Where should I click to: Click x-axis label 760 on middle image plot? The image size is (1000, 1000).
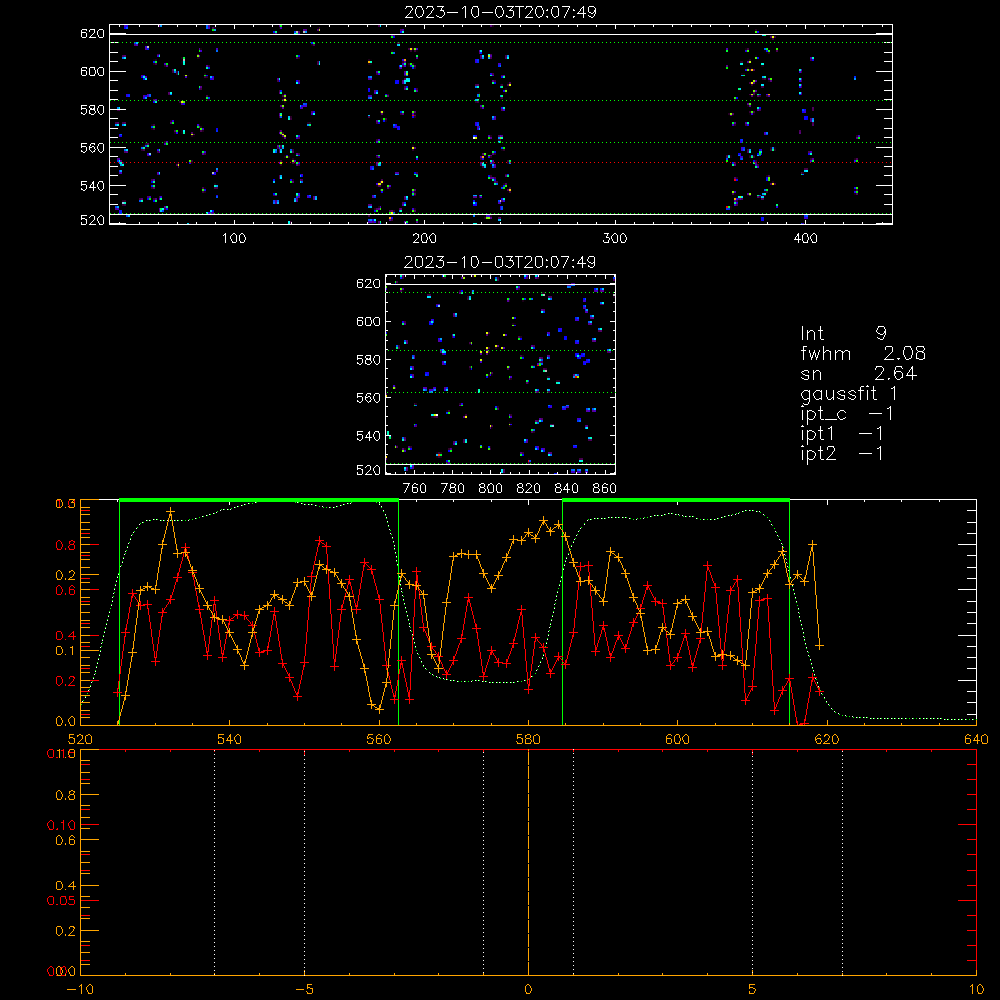(415, 489)
